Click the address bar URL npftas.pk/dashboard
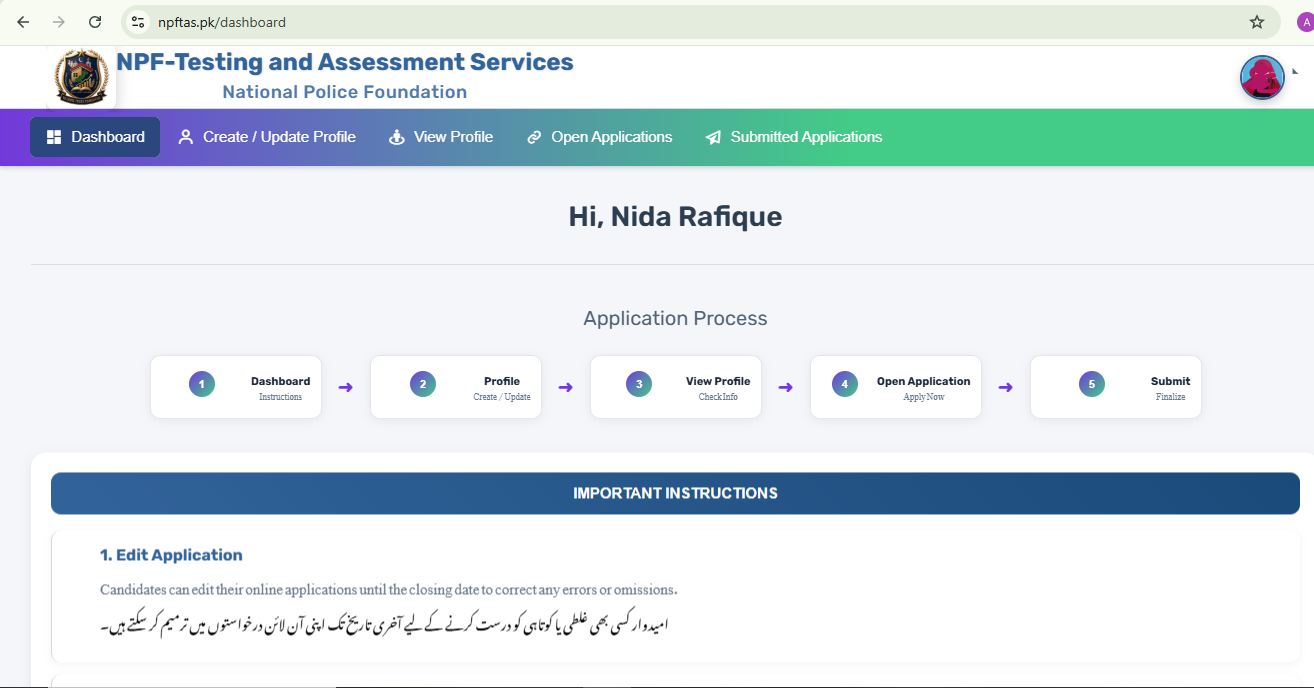Image resolution: width=1314 pixels, height=688 pixels. click(x=222, y=22)
